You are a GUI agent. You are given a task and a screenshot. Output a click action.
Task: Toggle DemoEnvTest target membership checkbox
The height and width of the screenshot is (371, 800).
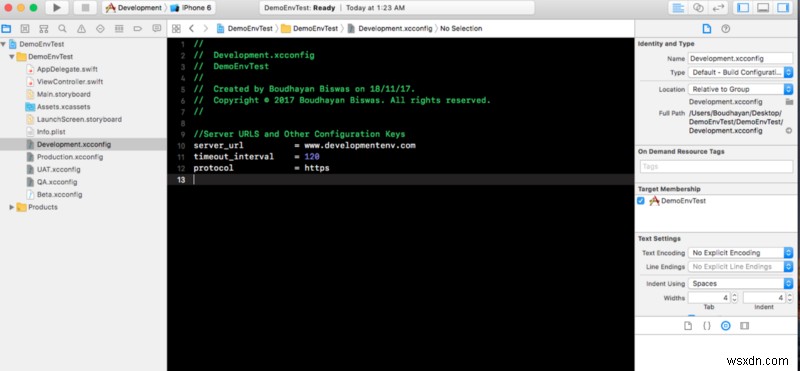point(641,201)
